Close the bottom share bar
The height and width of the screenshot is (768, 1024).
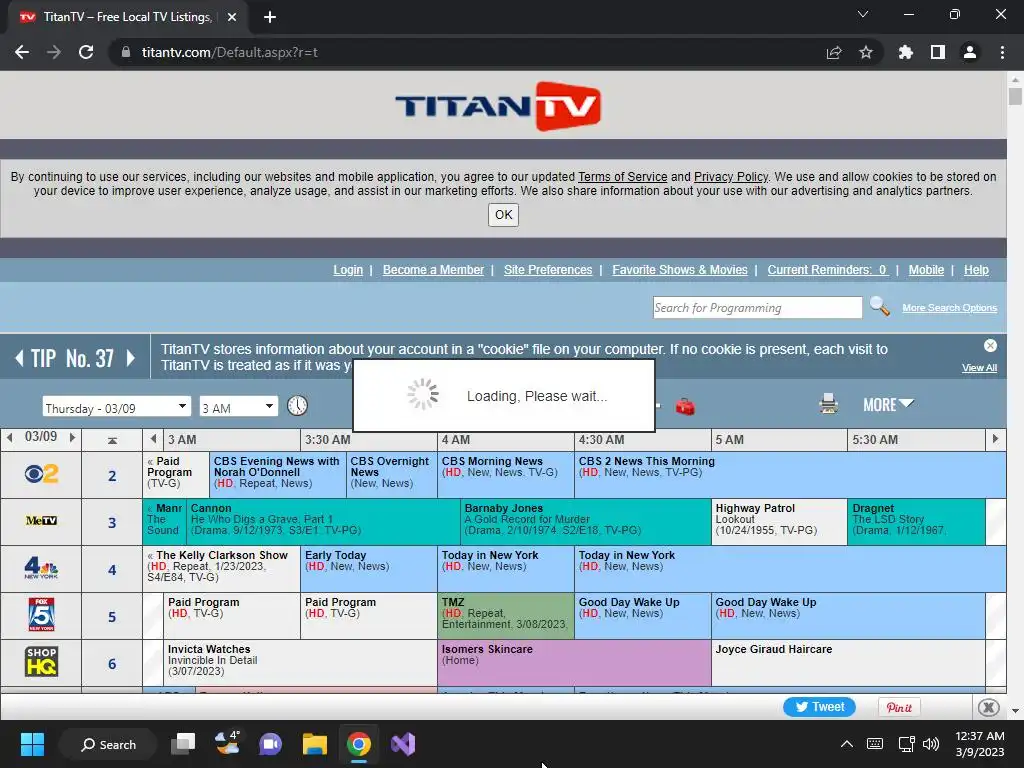point(989,707)
